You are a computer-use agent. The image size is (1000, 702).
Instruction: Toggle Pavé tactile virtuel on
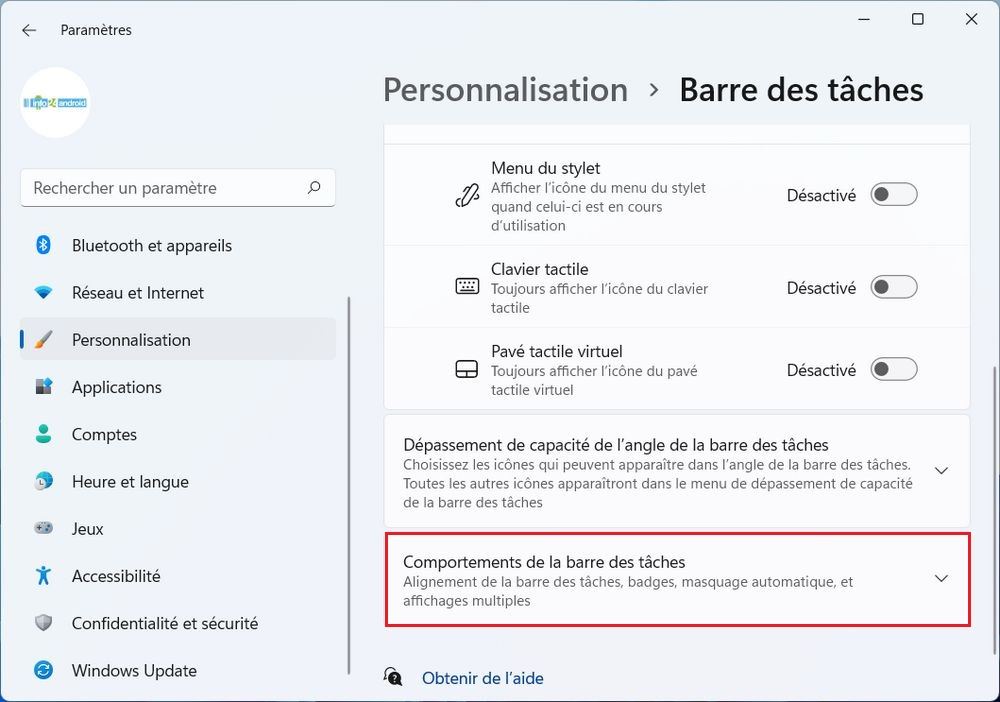point(893,370)
